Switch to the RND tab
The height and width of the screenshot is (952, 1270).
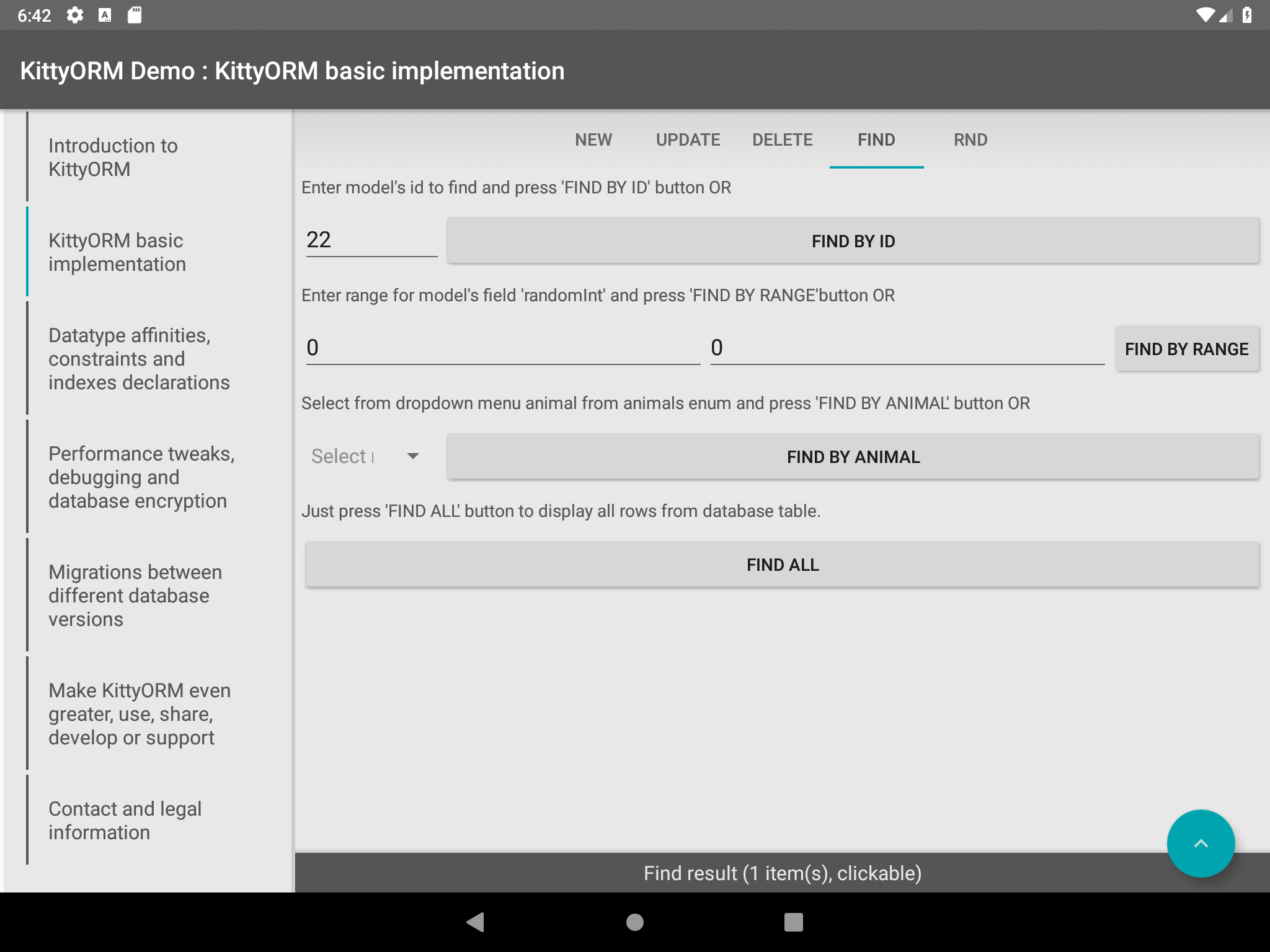(x=970, y=139)
